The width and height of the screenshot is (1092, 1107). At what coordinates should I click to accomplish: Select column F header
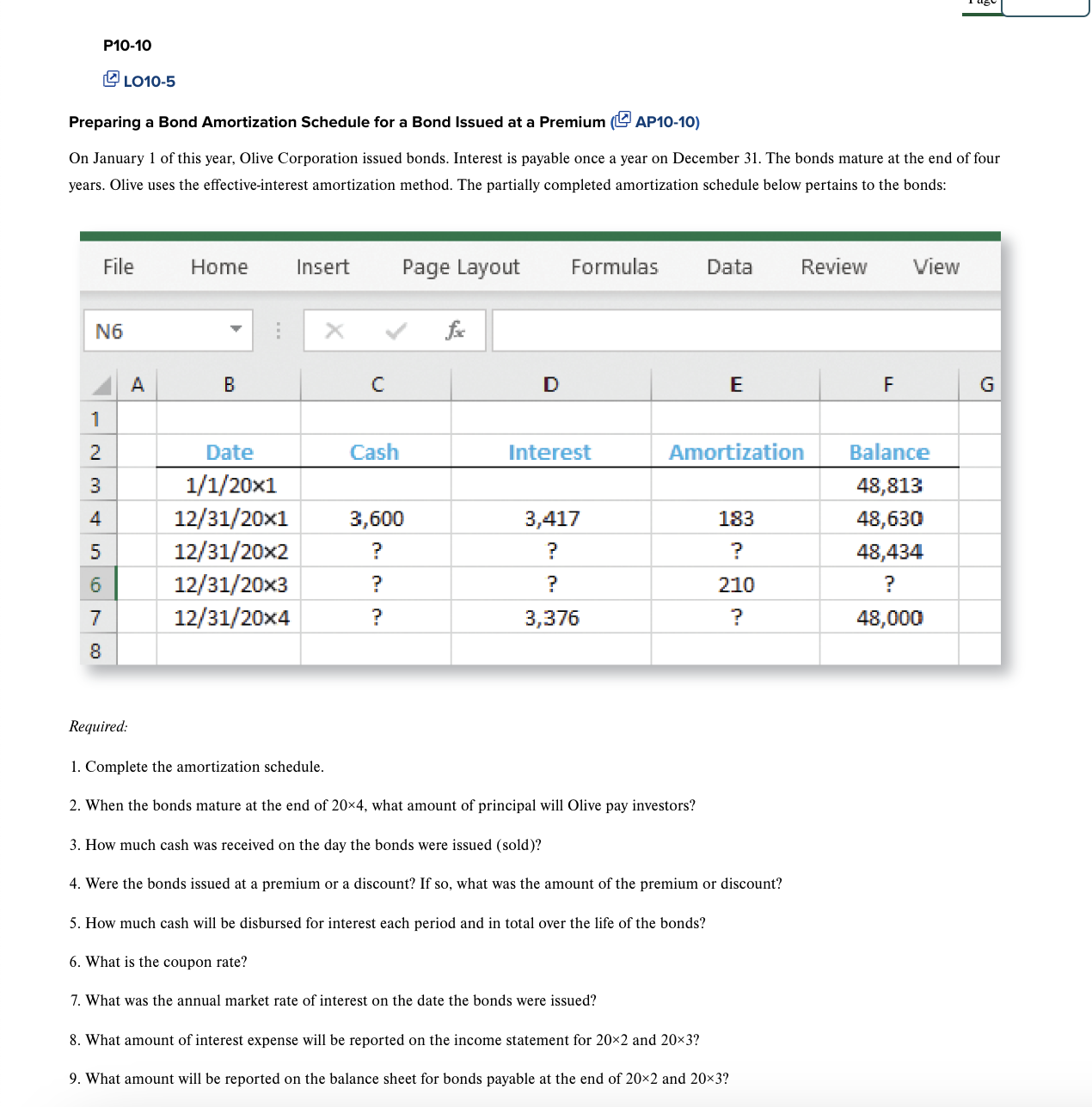click(889, 384)
